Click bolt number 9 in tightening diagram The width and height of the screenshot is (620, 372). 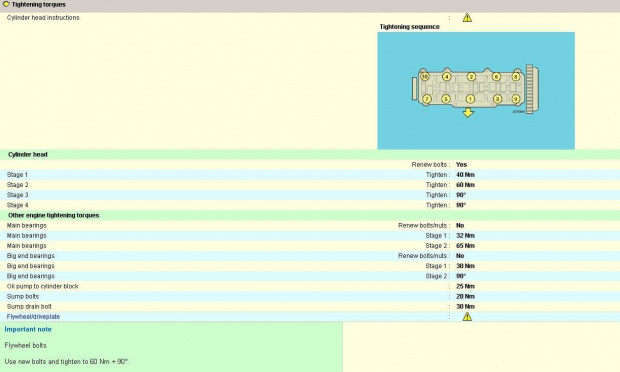pyautogui.click(x=516, y=99)
